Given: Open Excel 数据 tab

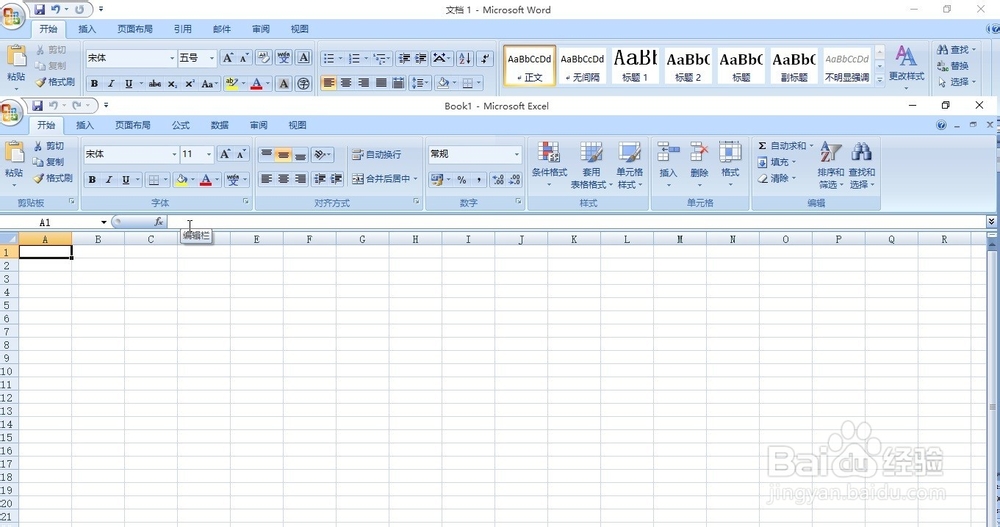Looking at the screenshot, I should tap(219, 125).
